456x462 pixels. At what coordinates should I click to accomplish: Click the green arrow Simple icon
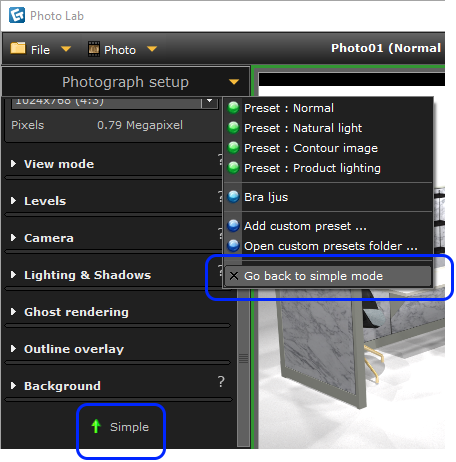[x=96, y=426]
